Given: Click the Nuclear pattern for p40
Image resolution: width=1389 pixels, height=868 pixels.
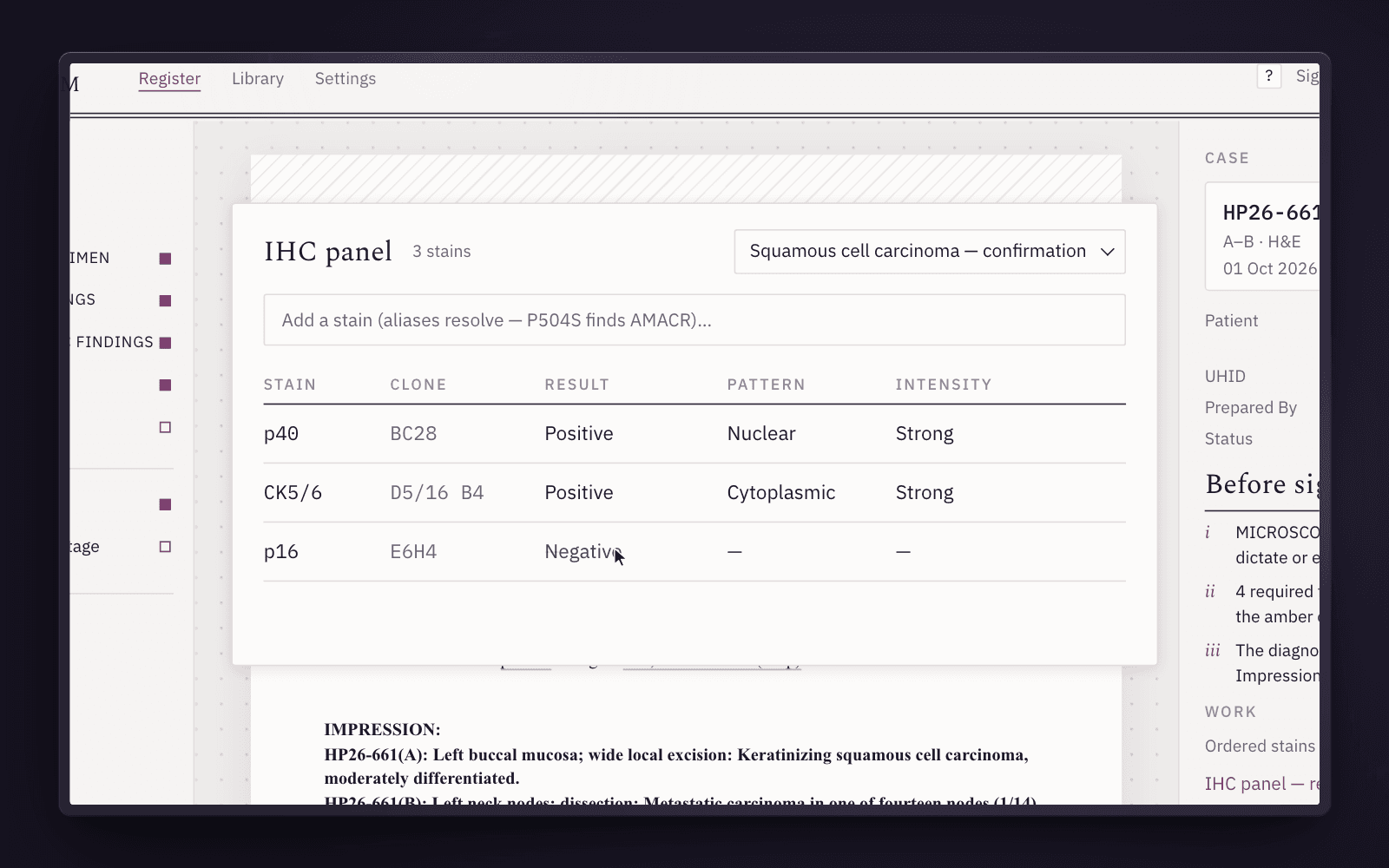Looking at the screenshot, I should tap(761, 433).
